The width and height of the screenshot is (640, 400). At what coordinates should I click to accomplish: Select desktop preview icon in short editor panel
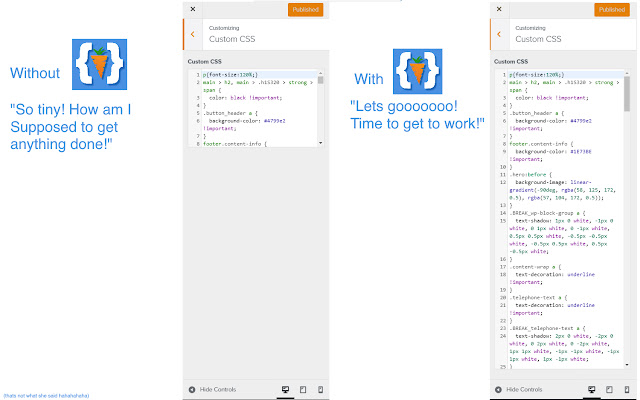pyautogui.click(x=285, y=389)
